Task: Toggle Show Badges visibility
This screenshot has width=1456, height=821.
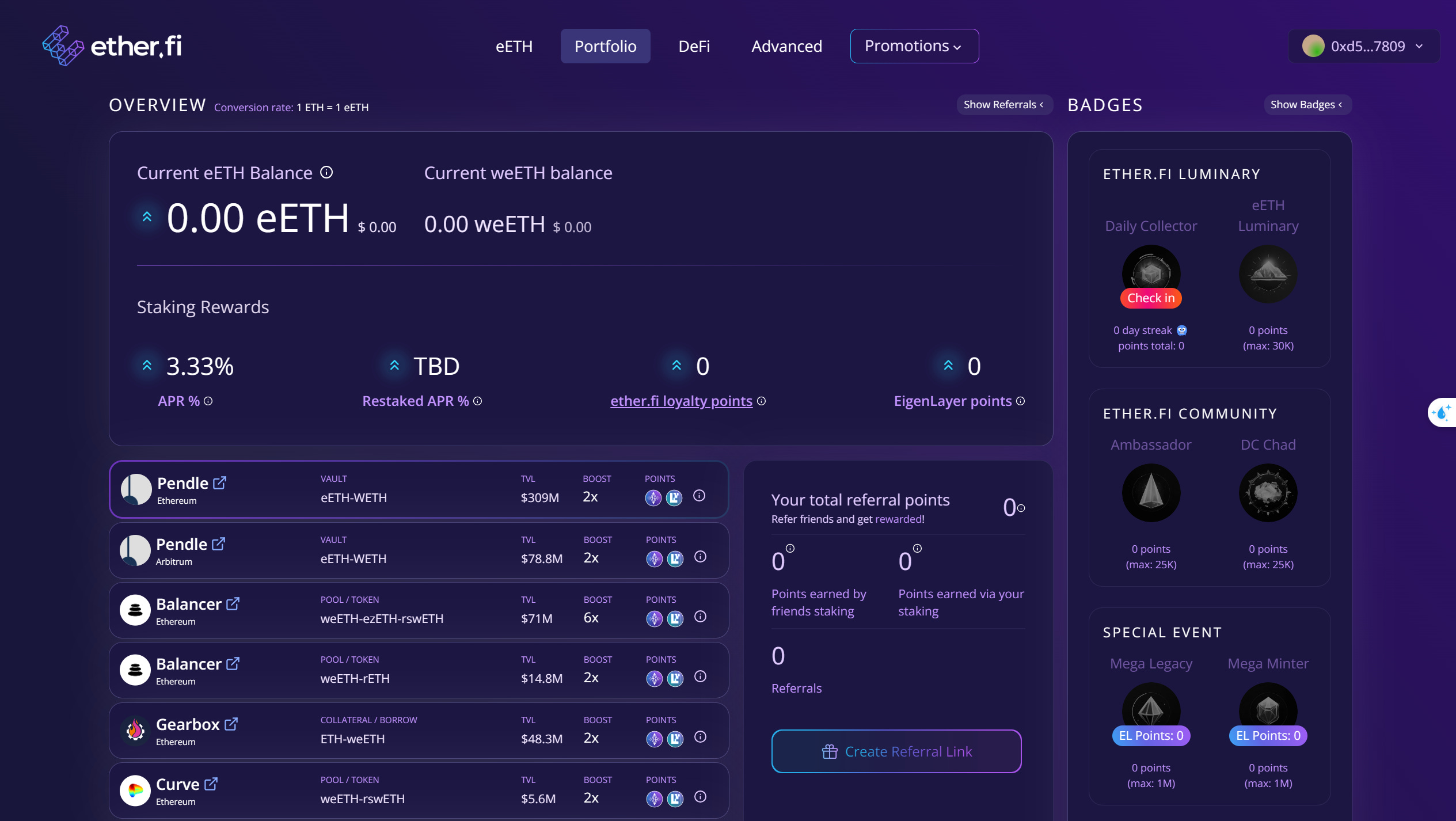Action: [1307, 104]
